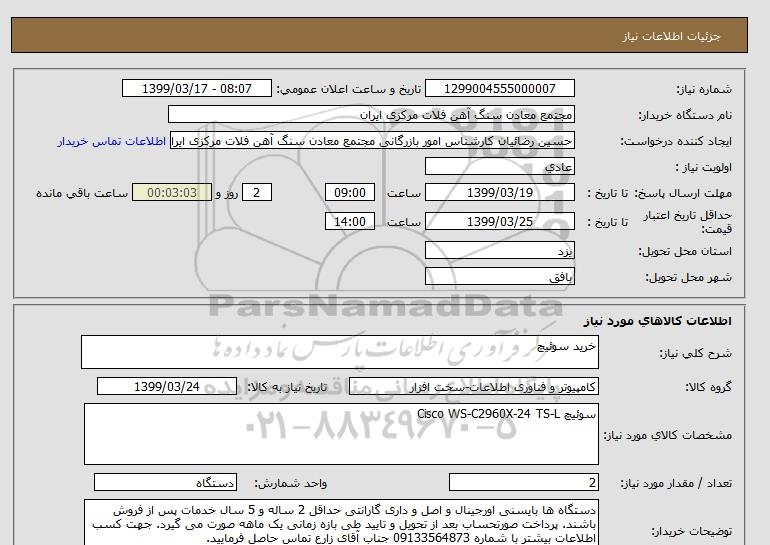Click the label شهر محل تحویل
This screenshot has width=770, height=545.
[x=688, y=277]
